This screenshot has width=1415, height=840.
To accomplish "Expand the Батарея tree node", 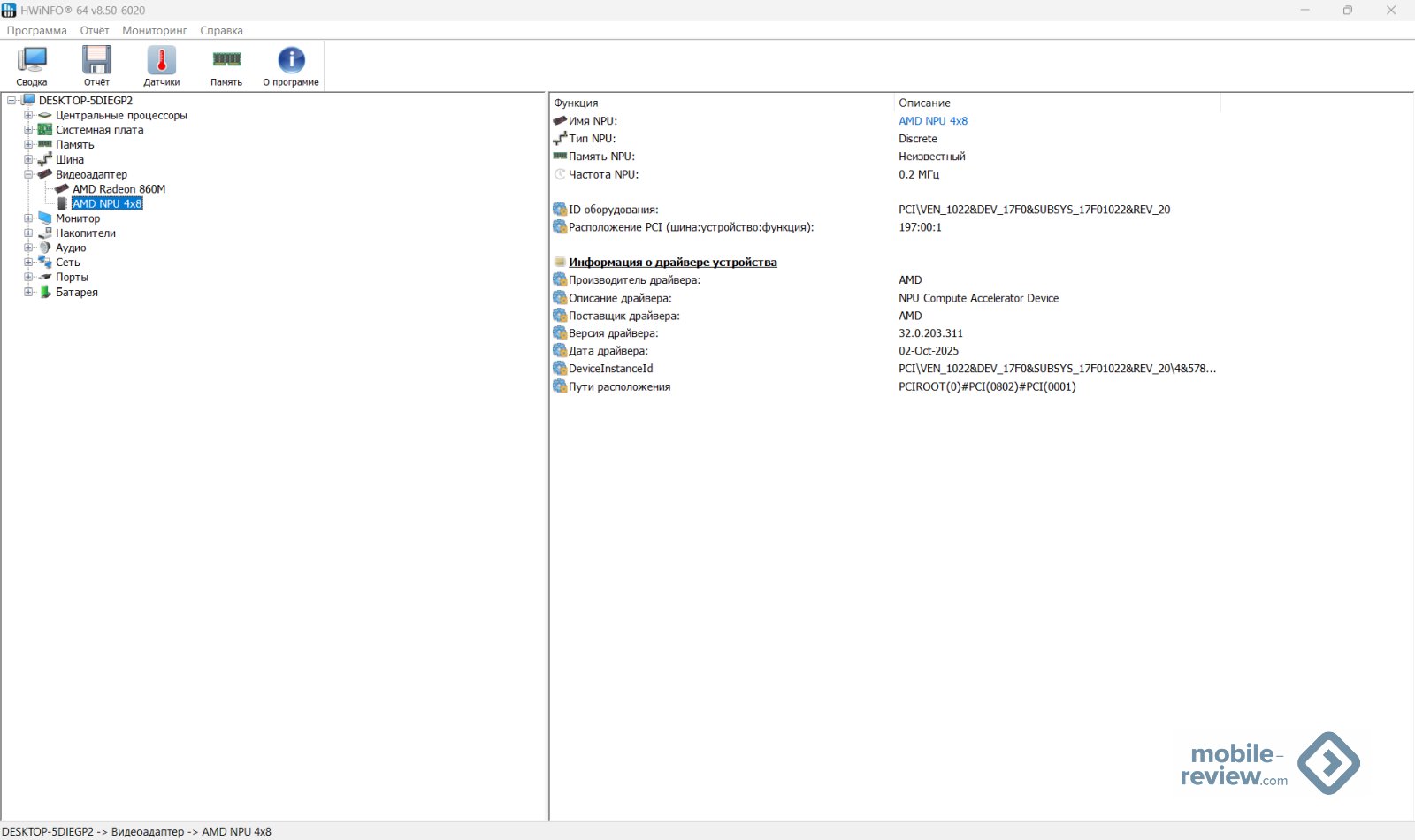I will pyautogui.click(x=28, y=292).
